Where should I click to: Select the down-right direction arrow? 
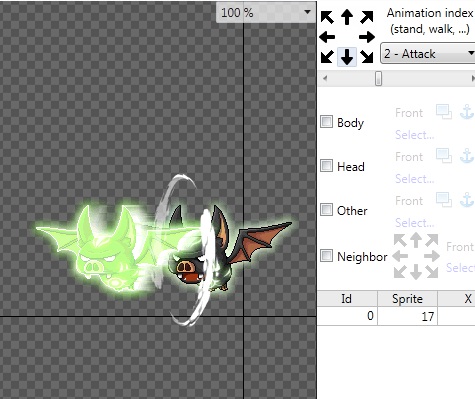click(367, 57)
